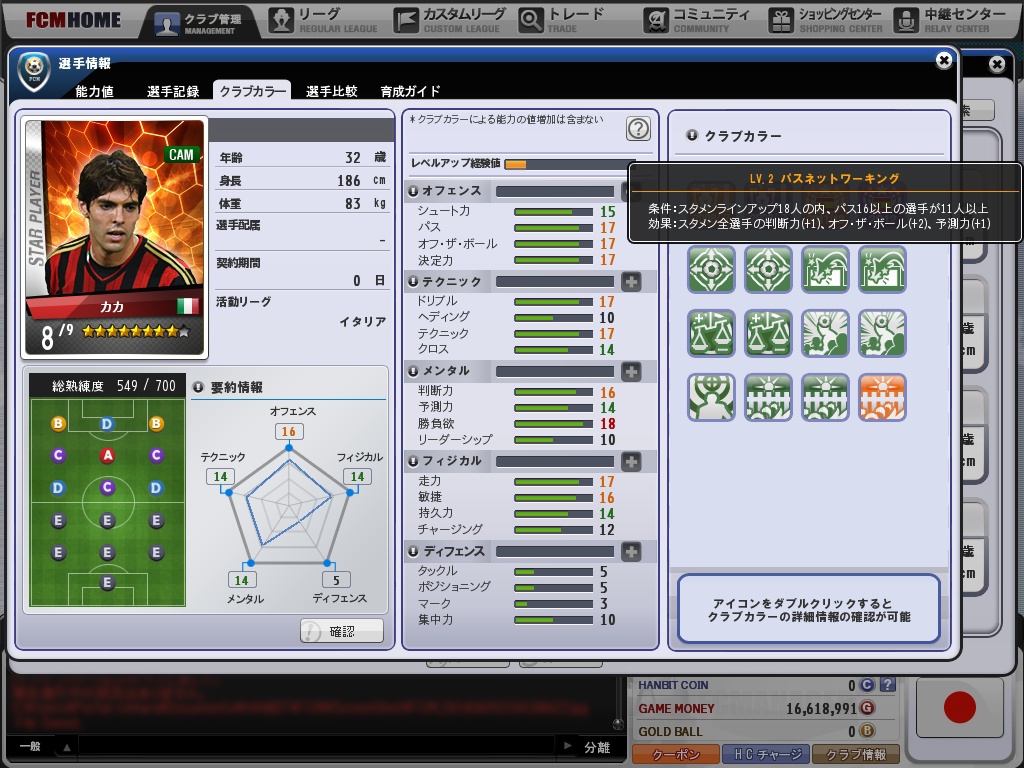The height and width of the screenshot is (768, 1024).
Task: Click info icon next to ディフェンス header
Action: [413, 552]
